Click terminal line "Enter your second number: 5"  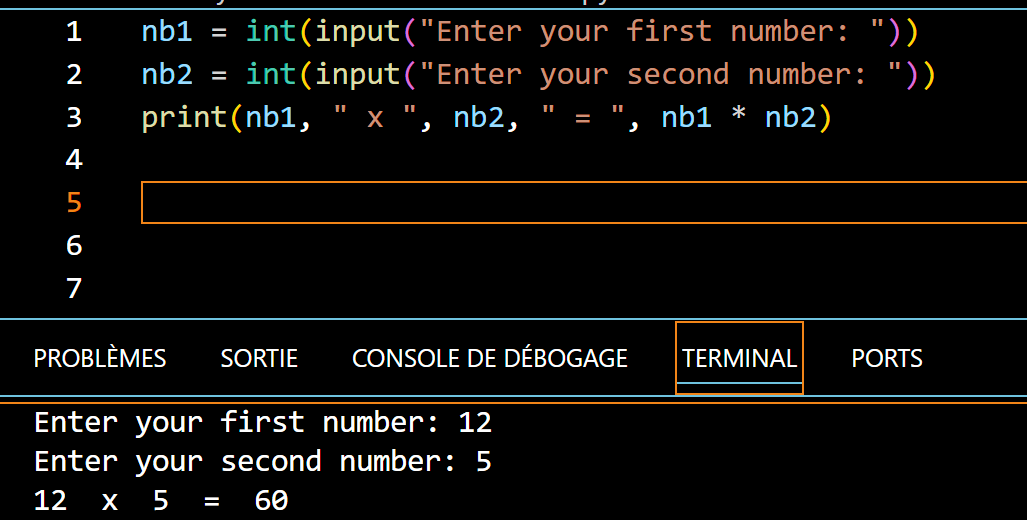point(262,461)
